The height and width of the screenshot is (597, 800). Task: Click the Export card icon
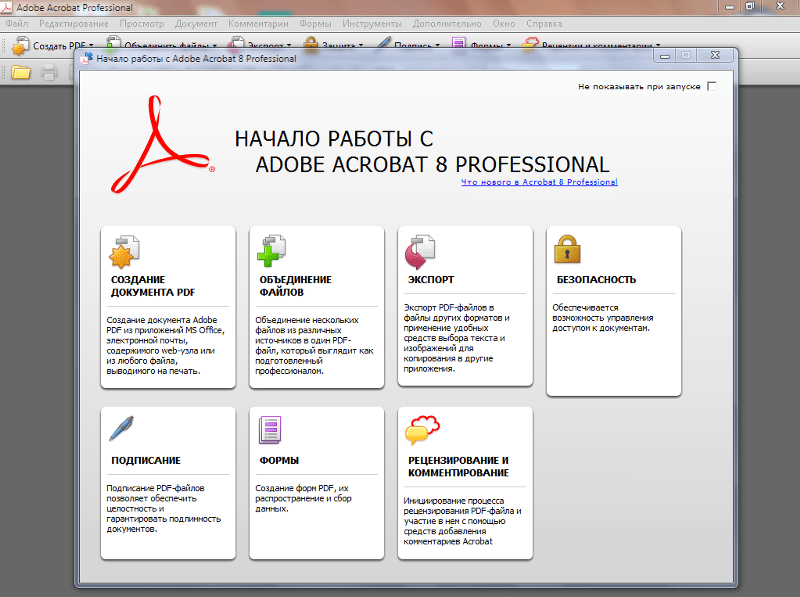pos(420,250)
